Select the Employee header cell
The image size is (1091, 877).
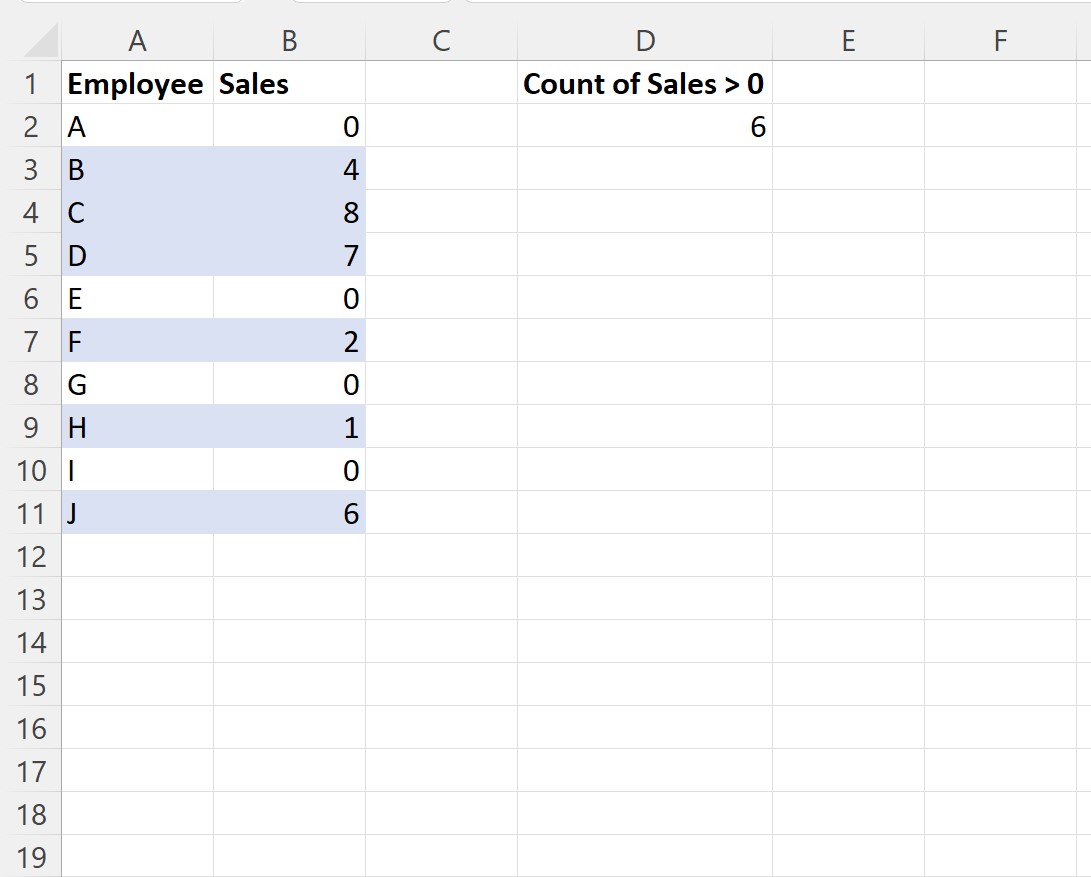tap(138, 84)
